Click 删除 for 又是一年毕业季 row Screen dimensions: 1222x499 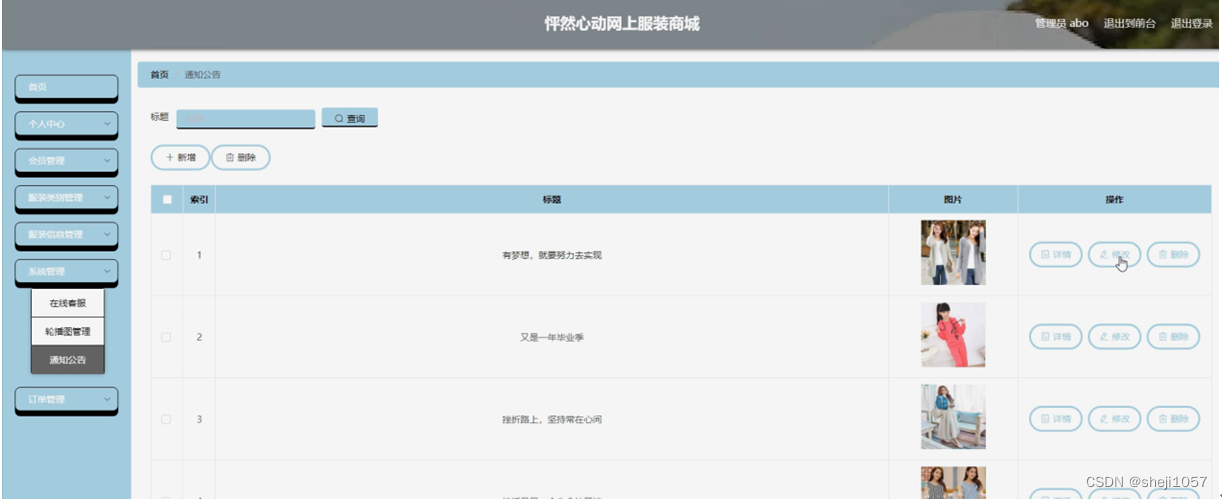pyautogui.click(x=1173, y=337)
